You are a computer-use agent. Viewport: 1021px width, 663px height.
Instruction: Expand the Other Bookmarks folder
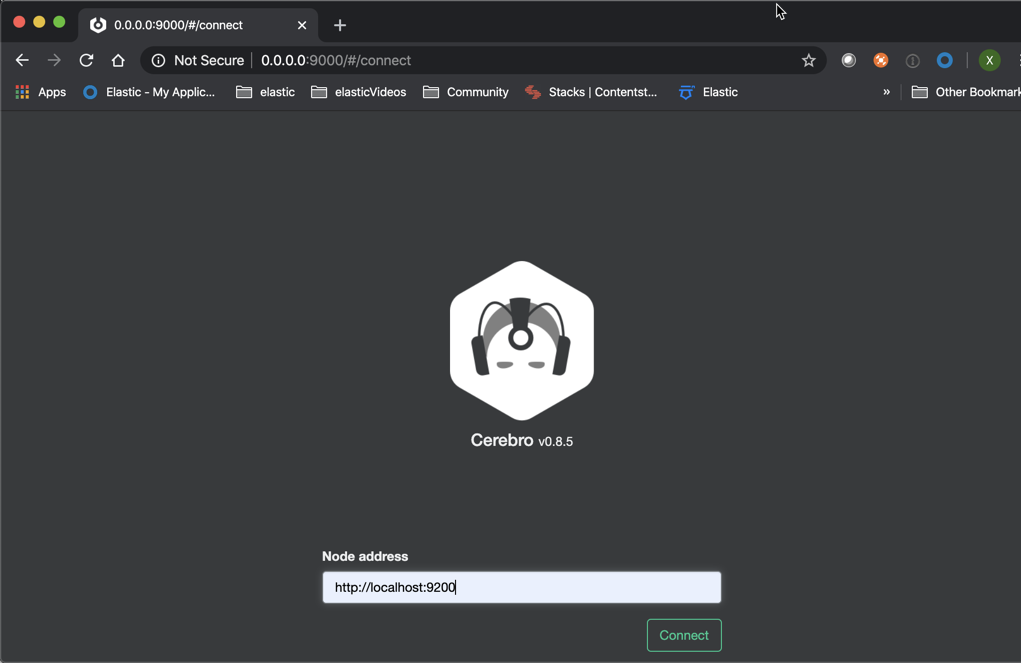[x=966, y=92]
